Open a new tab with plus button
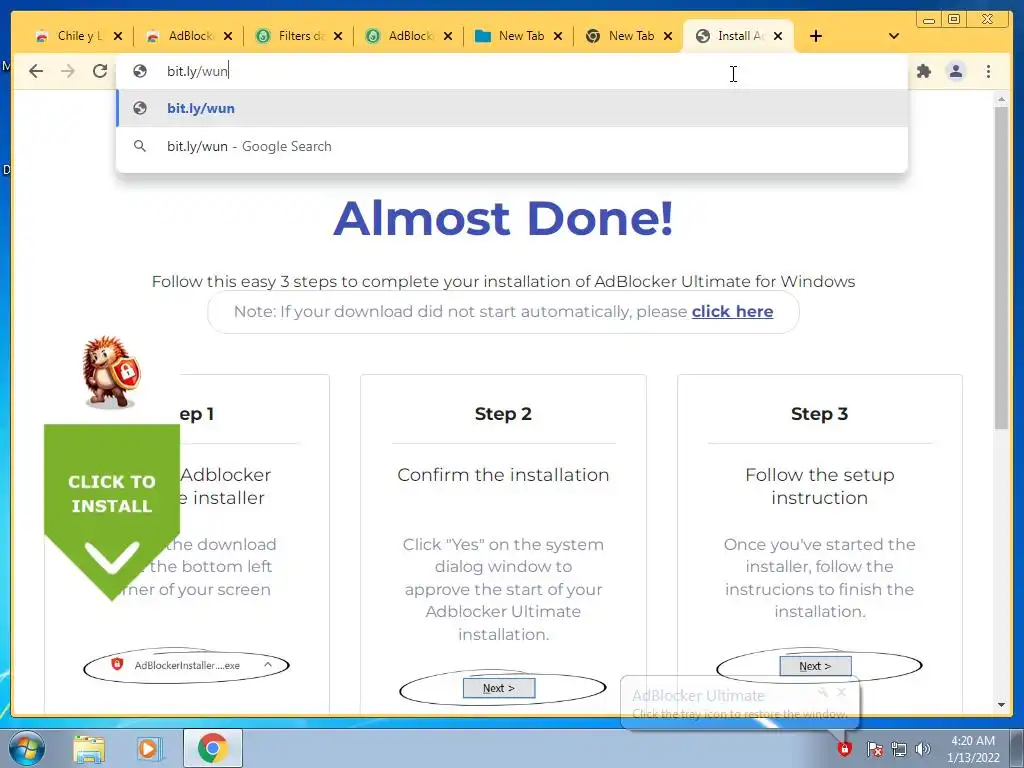 click(x=816, y=36)
